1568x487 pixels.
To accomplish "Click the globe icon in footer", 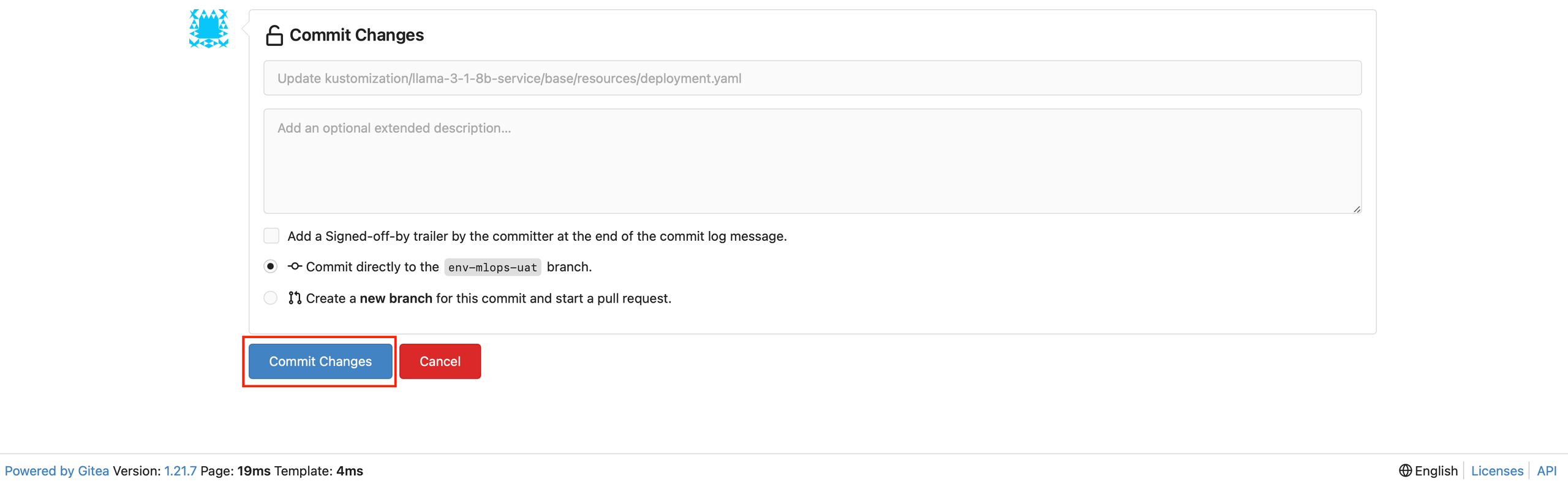I will coord(1405,470).
